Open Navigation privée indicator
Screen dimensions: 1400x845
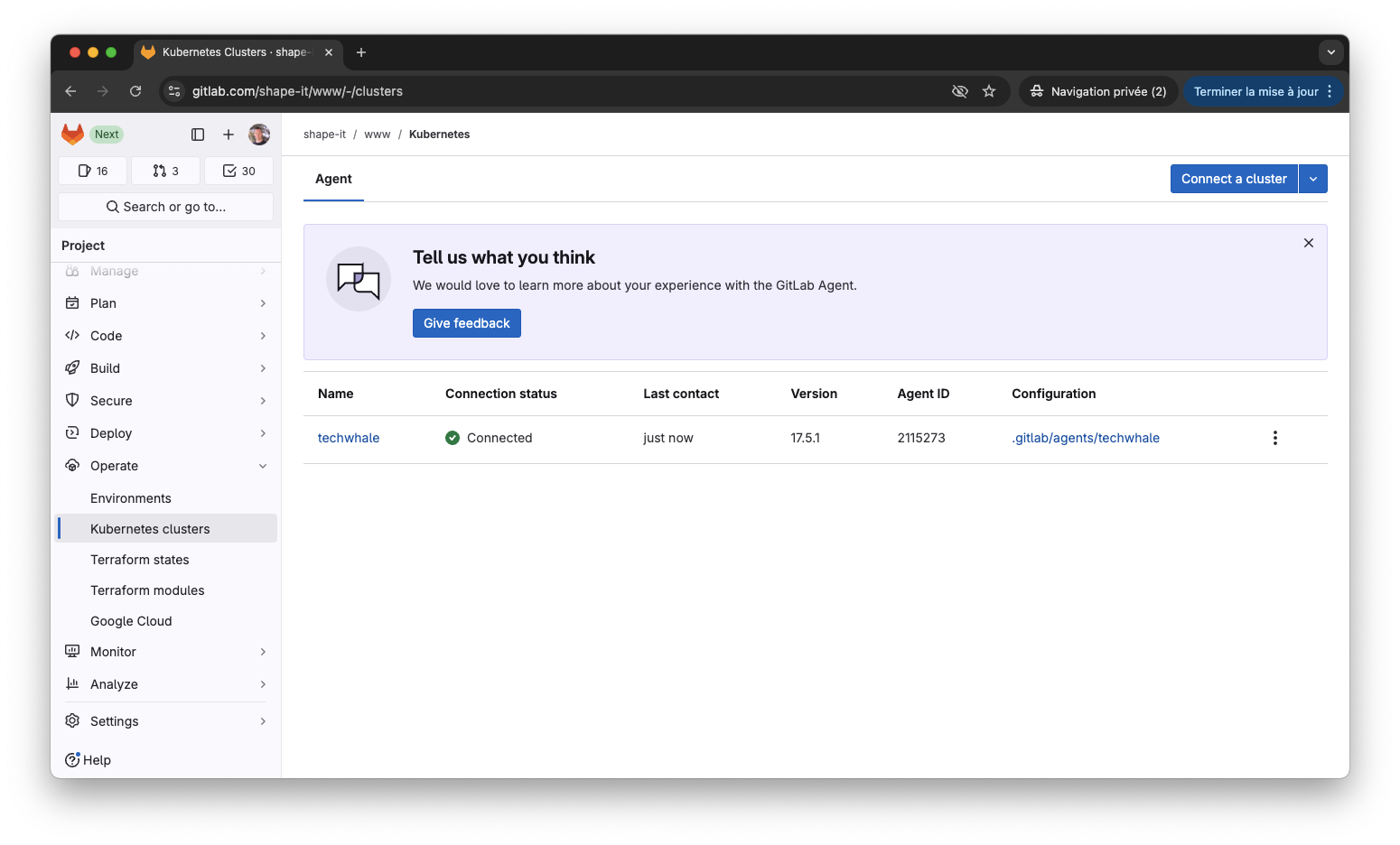pyautogui.click(x=1098, y=91)
